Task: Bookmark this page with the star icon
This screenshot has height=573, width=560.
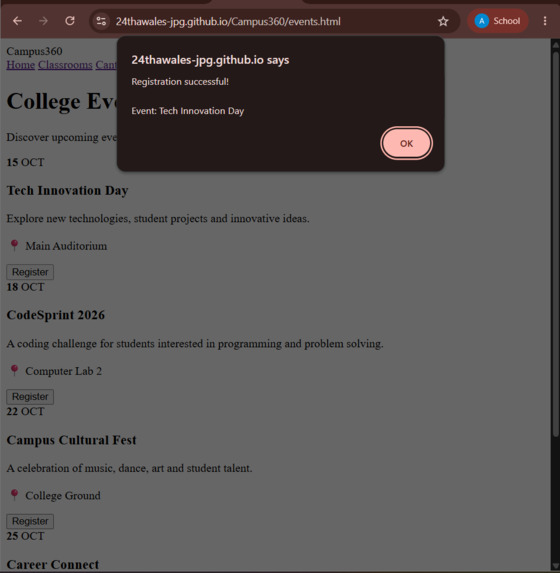Action: [x=443, y=21]
